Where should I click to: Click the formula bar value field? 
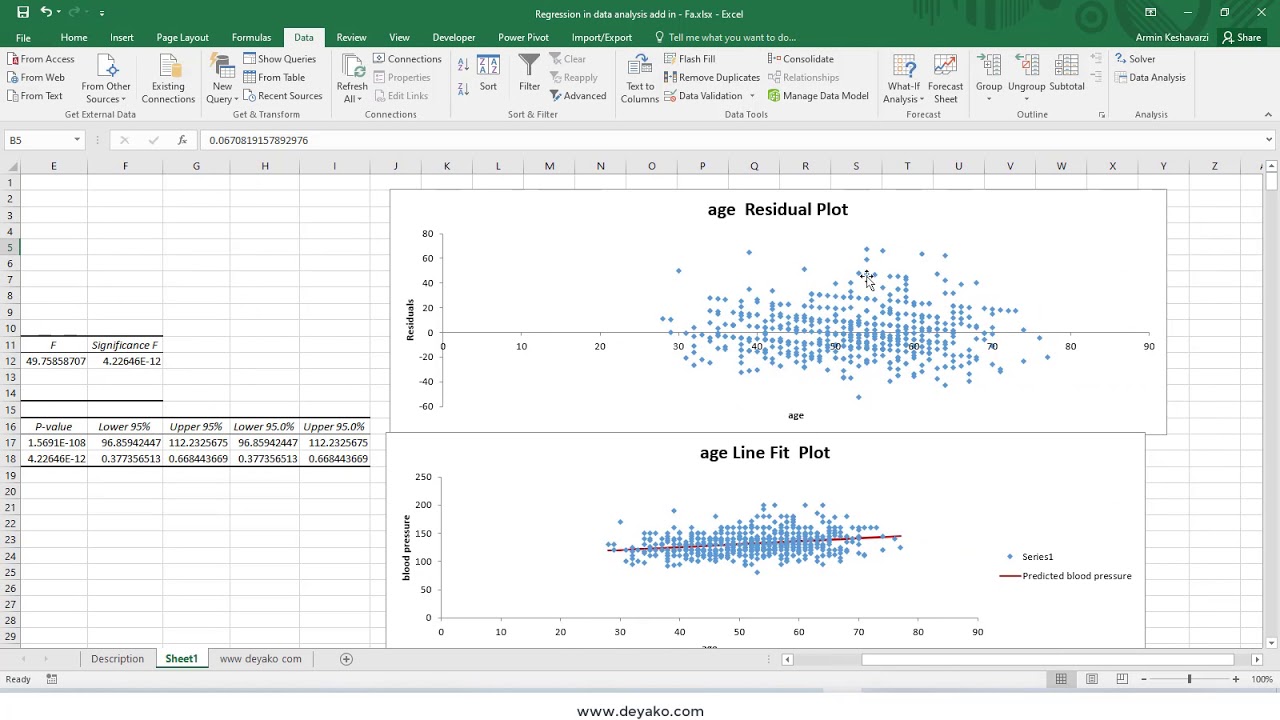coord(730,140)
